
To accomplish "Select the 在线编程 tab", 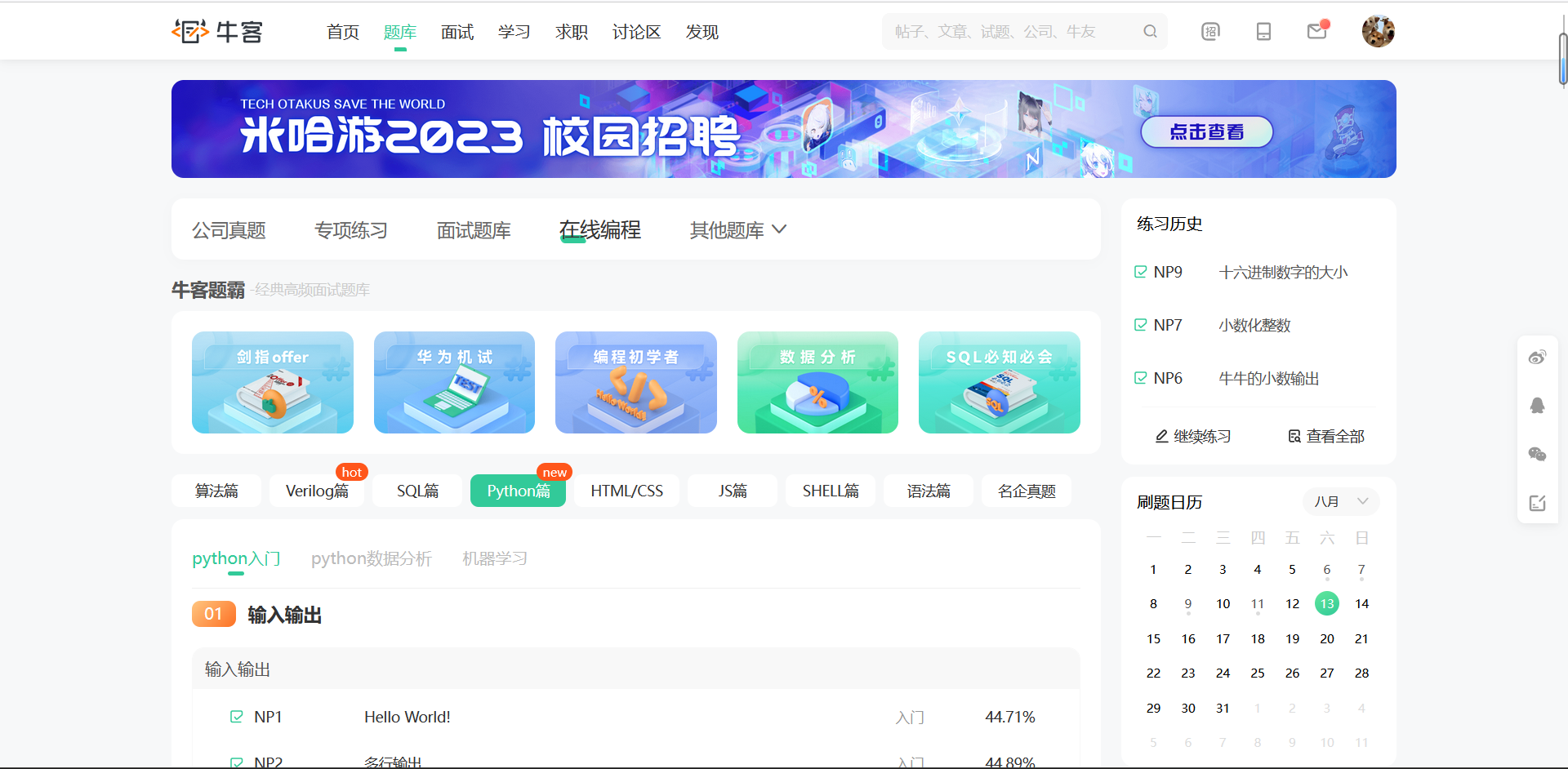I will 600,230.
